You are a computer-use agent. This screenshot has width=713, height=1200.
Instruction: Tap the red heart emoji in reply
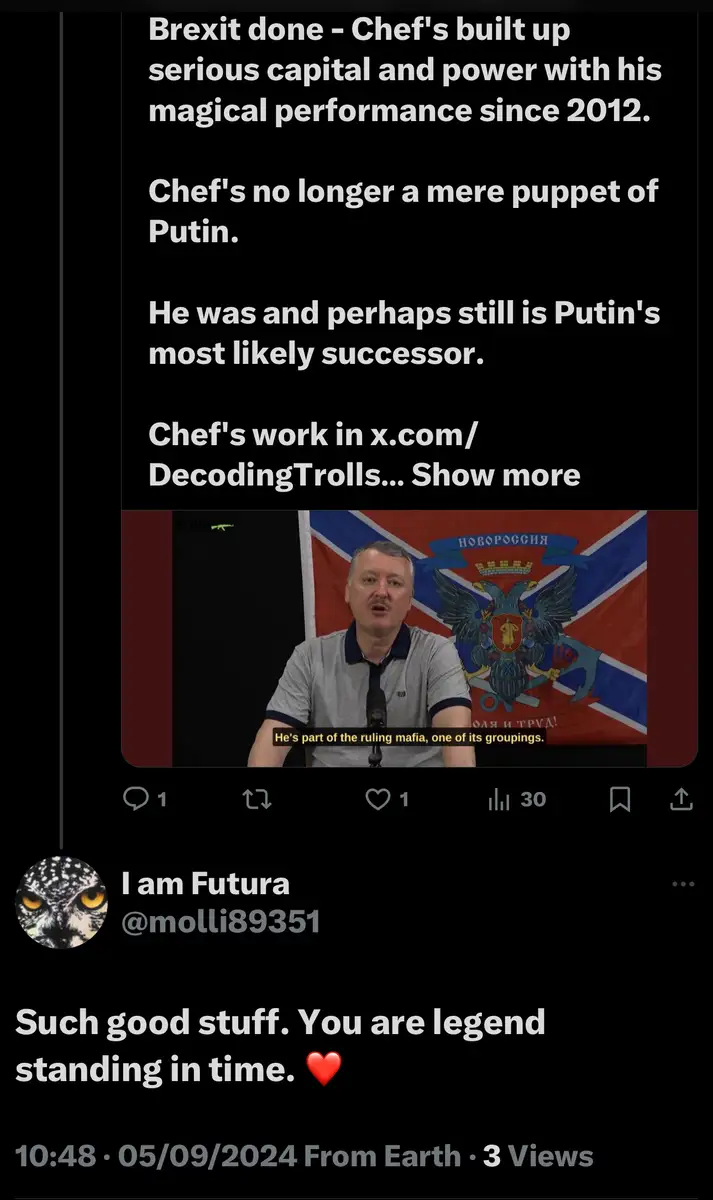click(x=323, y=1070)
